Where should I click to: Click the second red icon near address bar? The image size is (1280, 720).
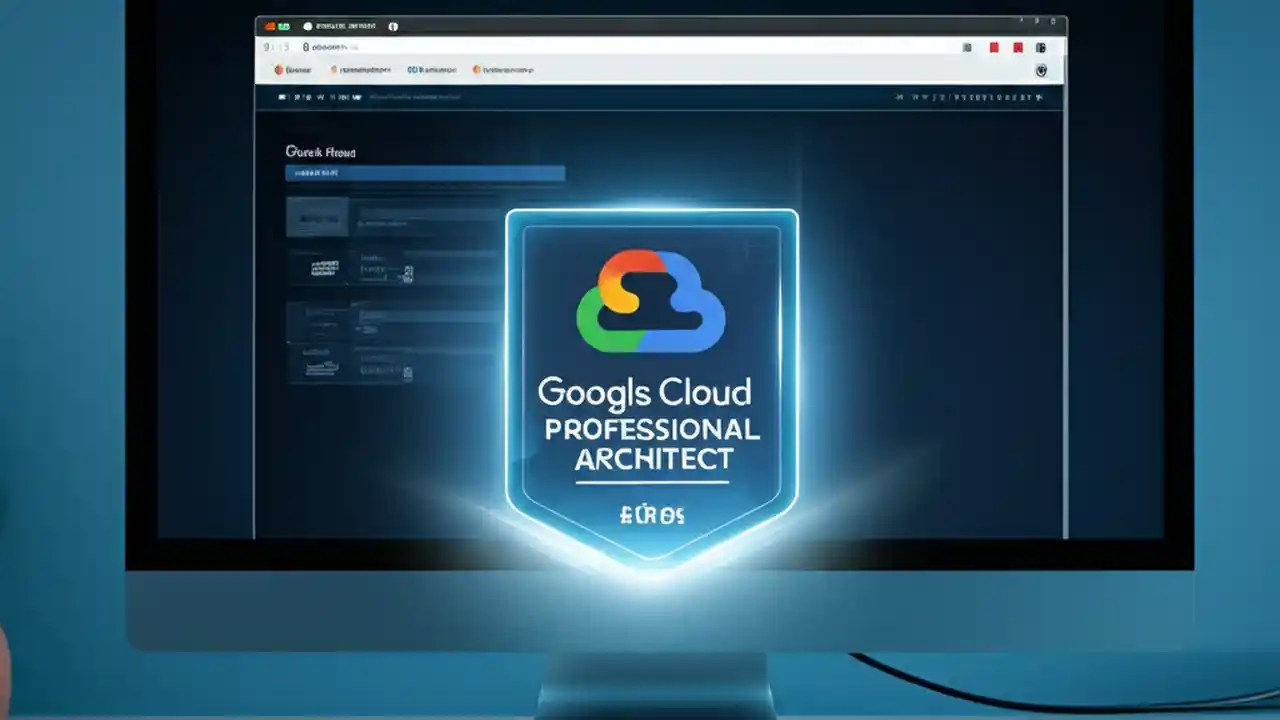coord(1018,47)
